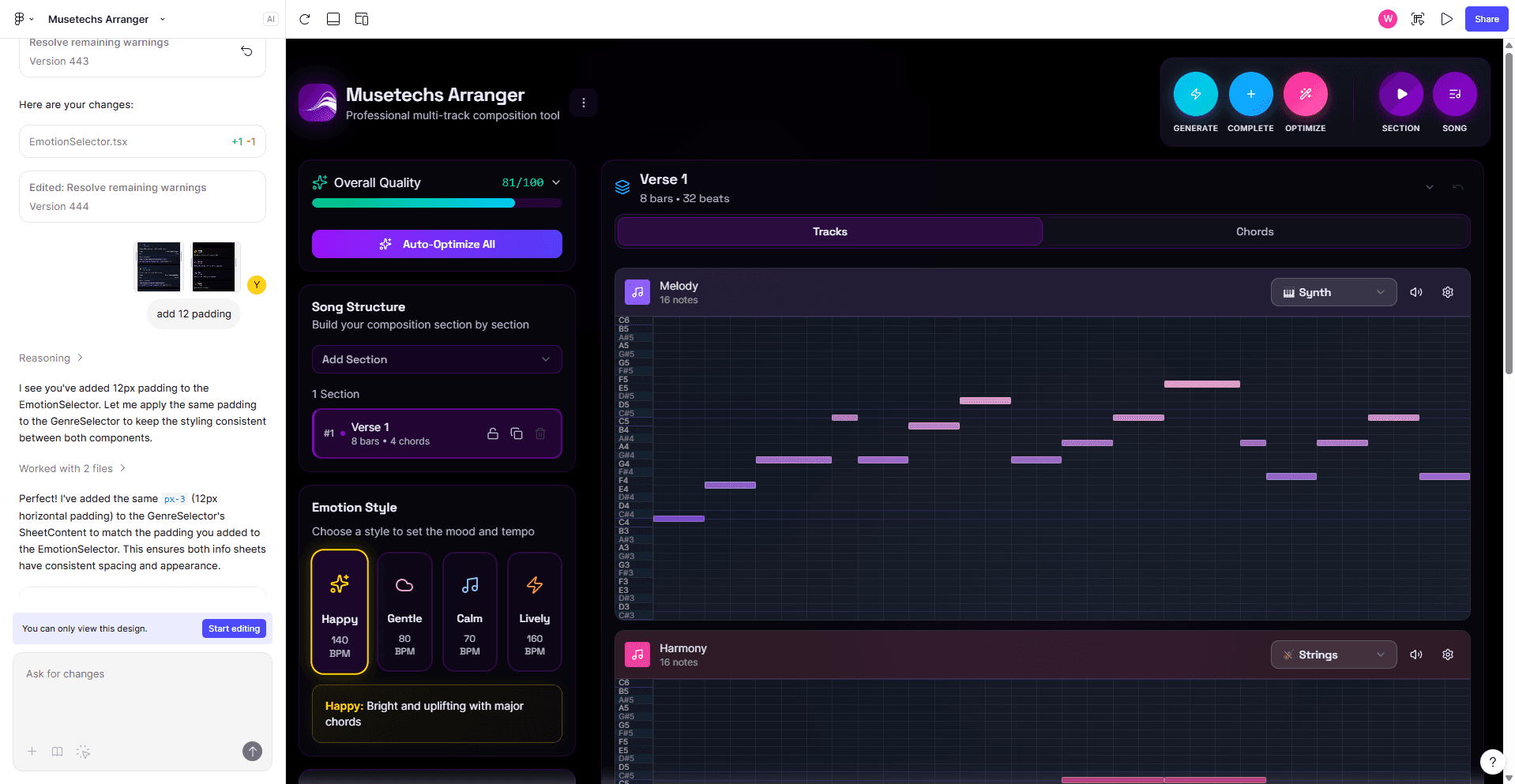
Task: Switch to the Chords tab
Action: pos(1254,231)
